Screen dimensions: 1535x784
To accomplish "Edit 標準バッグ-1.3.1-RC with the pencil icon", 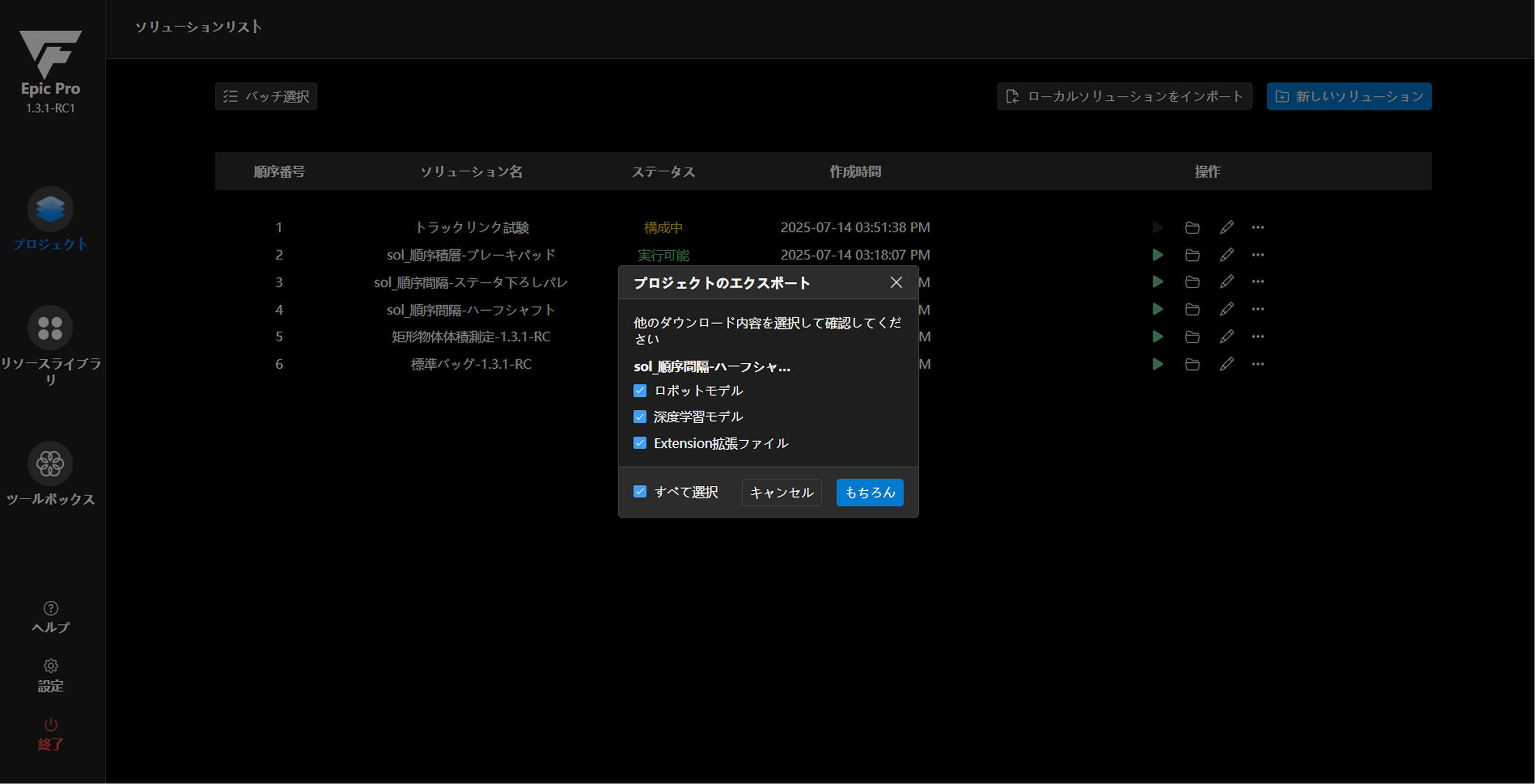I will tap(1226, 364).
